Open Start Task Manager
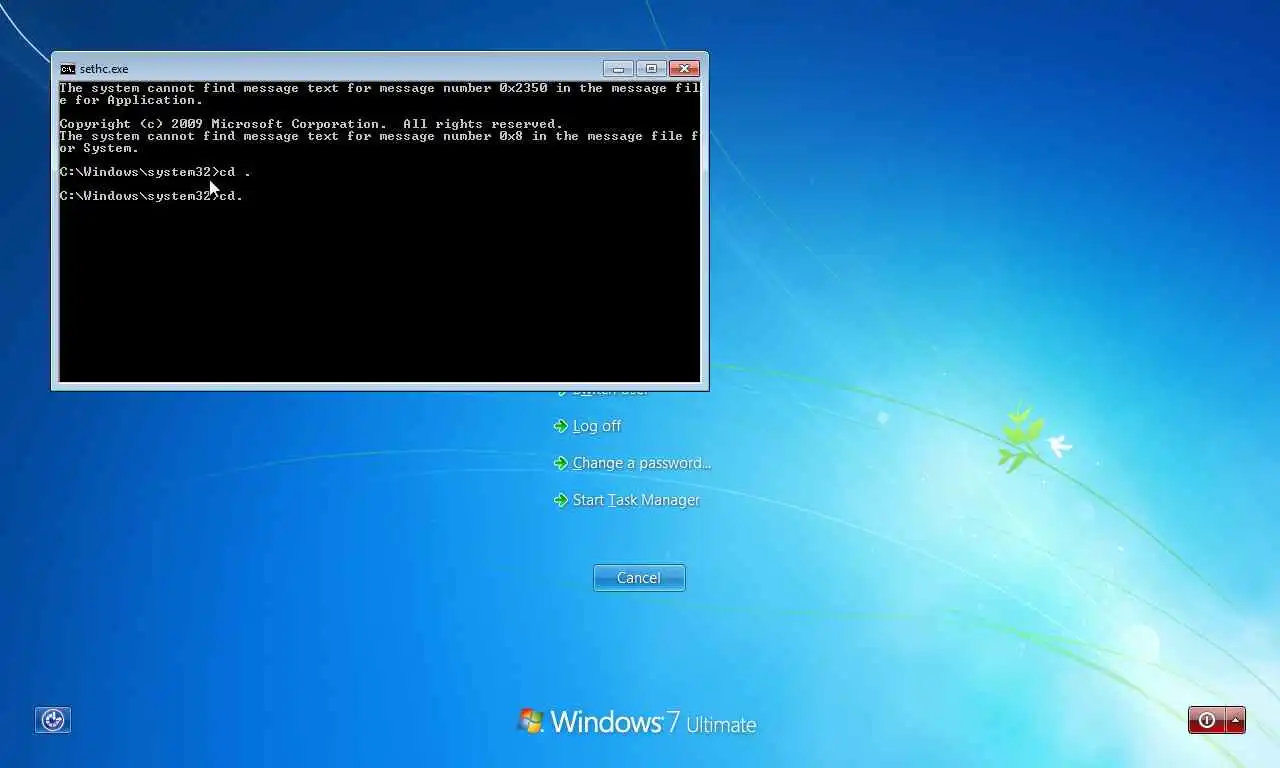 (636, 500)
